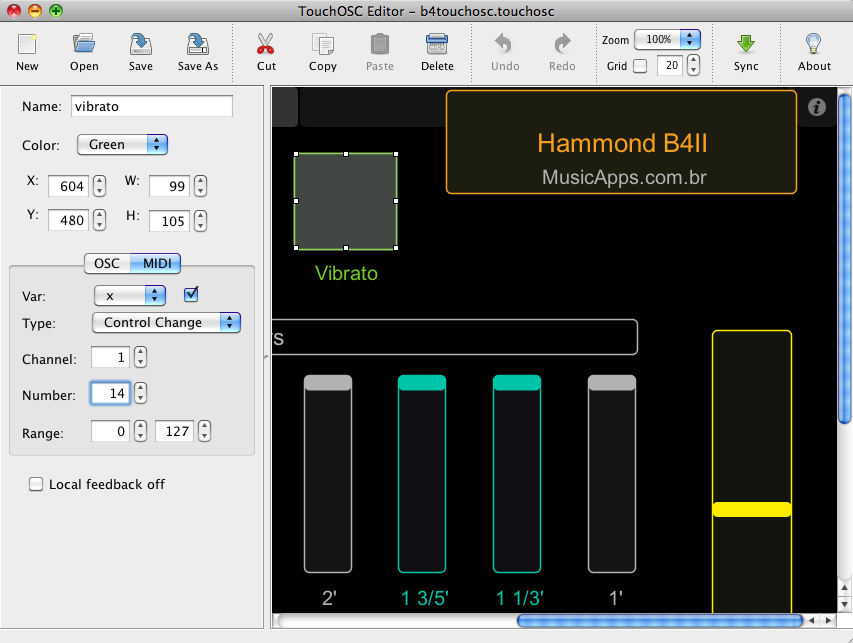853x643 pixels.
Task: Click the Range maximum field showing 127
Action: 174,431
